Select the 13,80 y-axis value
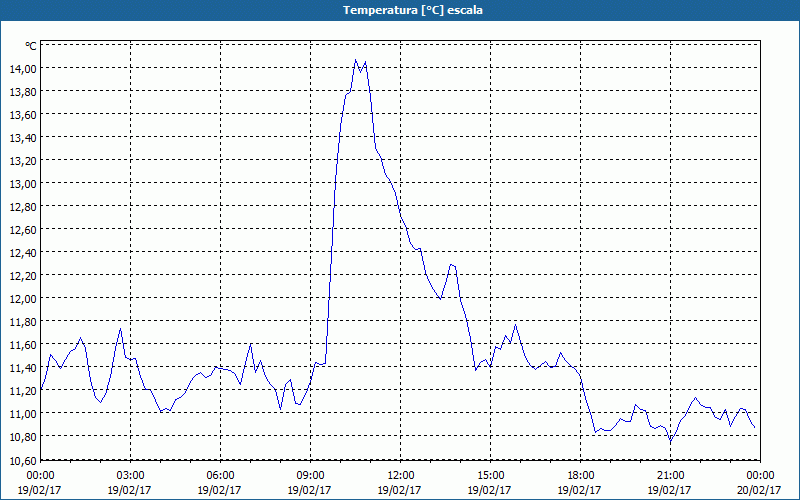 click(22, 92)
